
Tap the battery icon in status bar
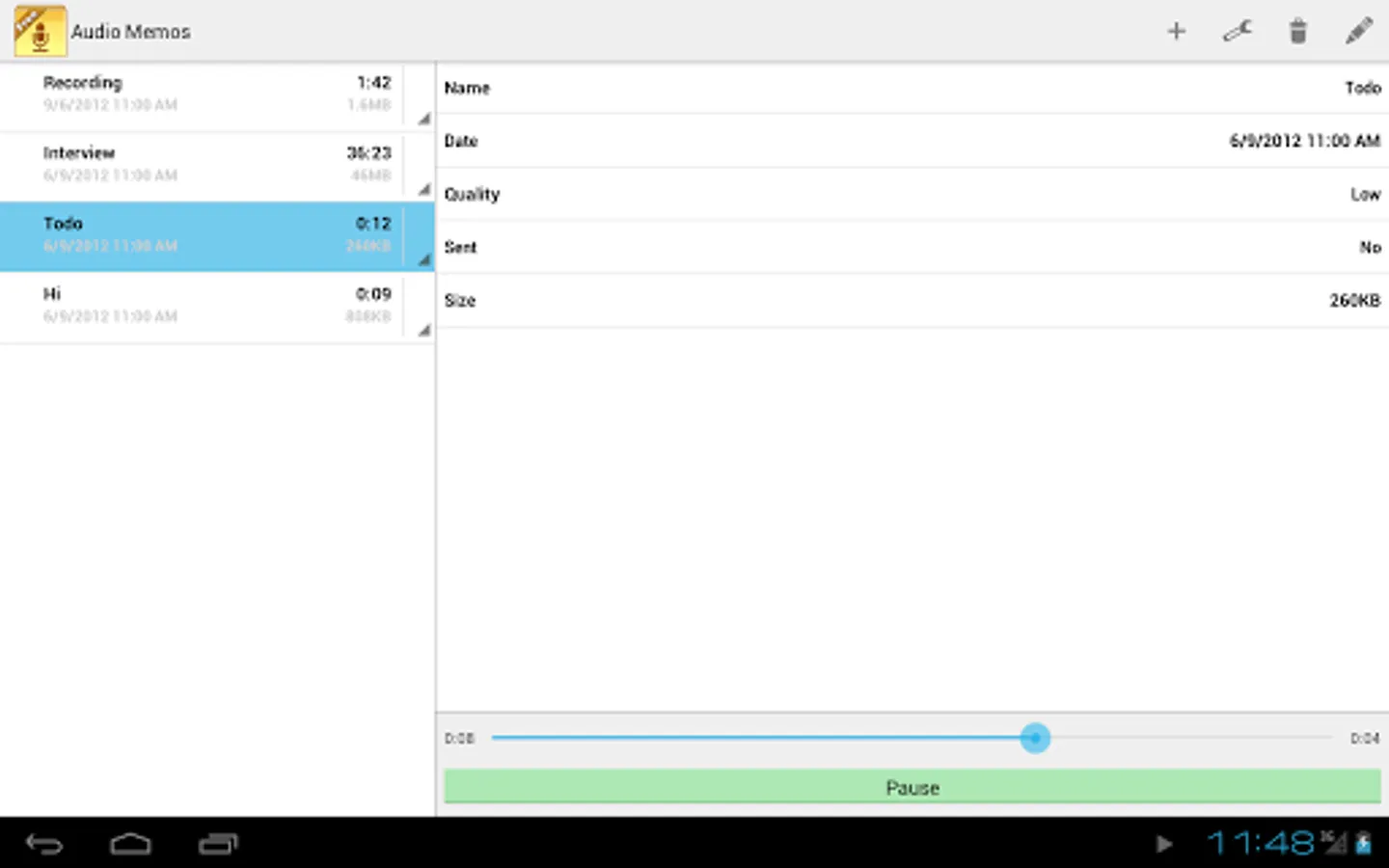[x=1364, y=843]
